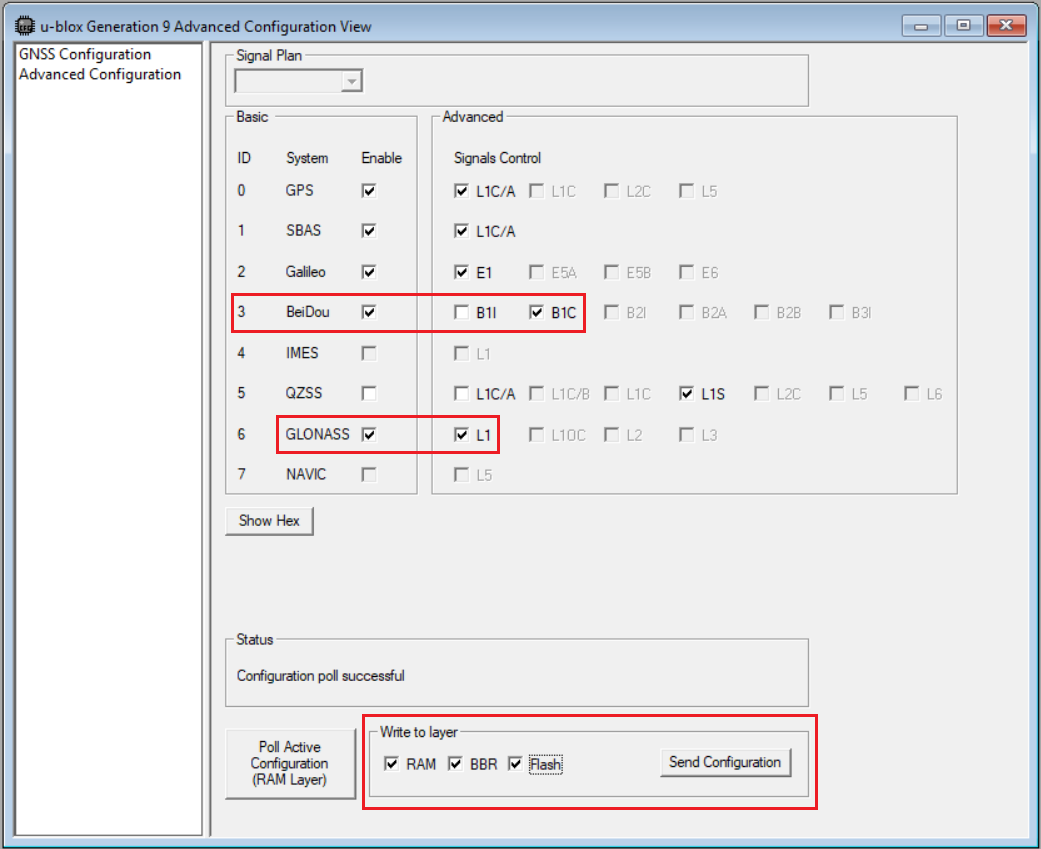Toggle BeiDou B1C signal checkbox
This screenshot has width=1041, height=849.
[x=536, y=312]
